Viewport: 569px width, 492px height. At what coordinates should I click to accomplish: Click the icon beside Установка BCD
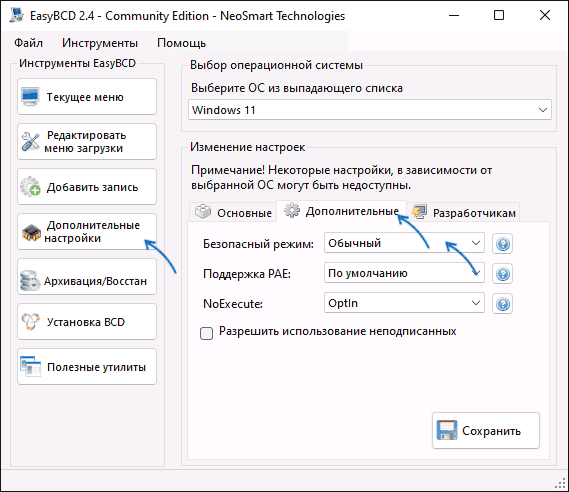30,321
